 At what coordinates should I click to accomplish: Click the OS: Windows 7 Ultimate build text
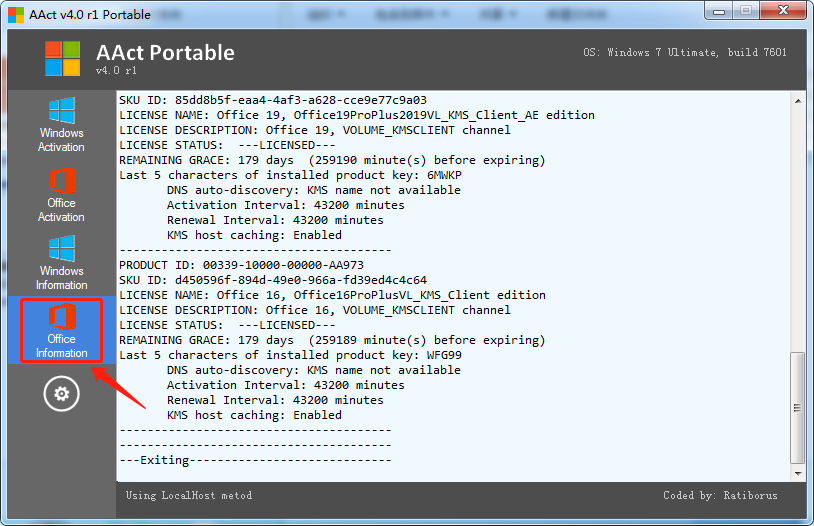[685, 52]
